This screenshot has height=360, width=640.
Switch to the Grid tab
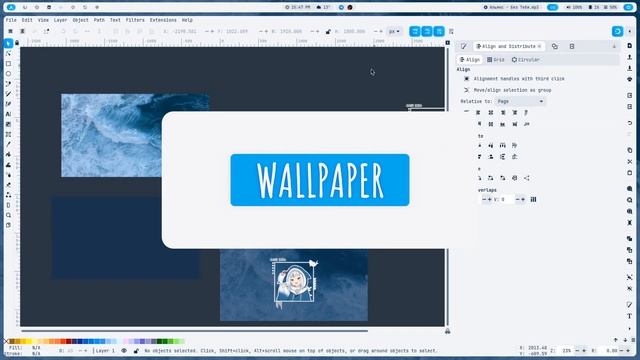(x=496, y=60)
